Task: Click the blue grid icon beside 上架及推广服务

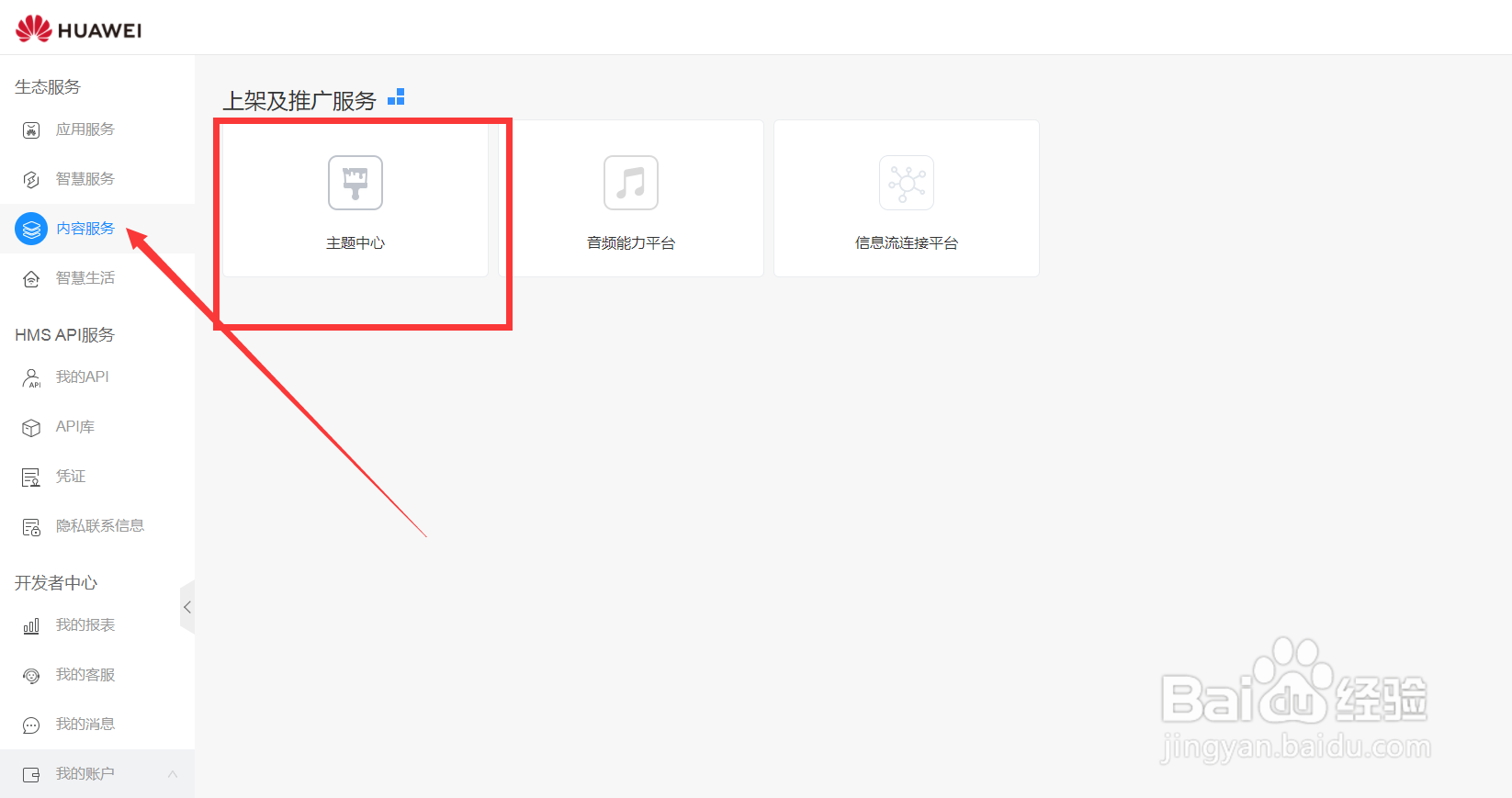Action: coord(396,96)
